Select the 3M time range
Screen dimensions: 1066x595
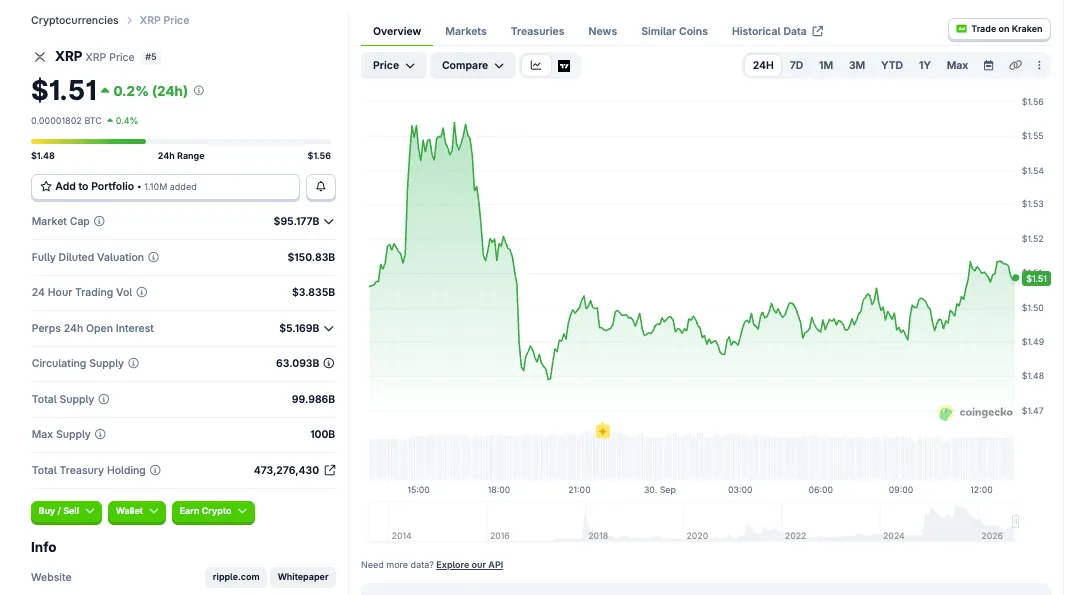857,65
